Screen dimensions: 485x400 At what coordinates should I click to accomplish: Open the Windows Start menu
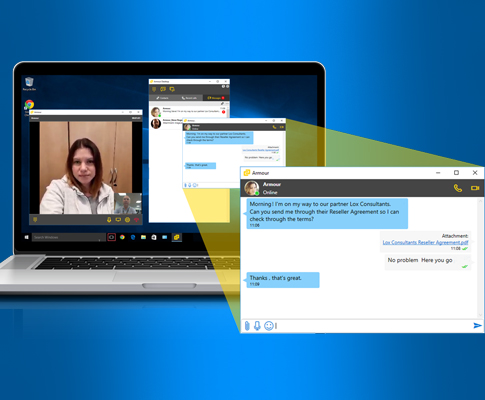coord(27,237)
